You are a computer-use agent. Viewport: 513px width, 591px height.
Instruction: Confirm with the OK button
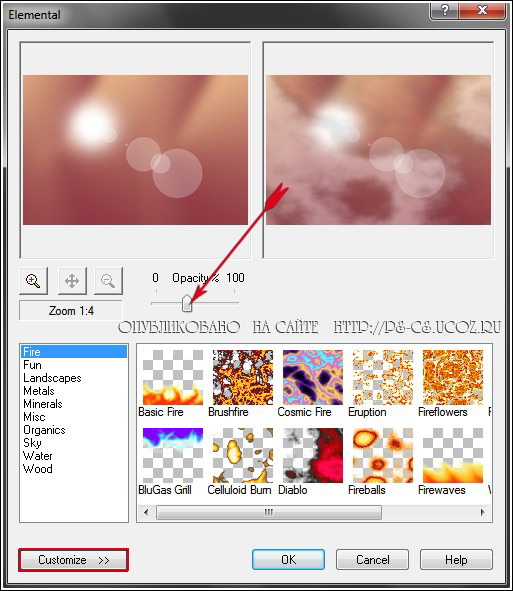pyautogui.click(x=288, y=559)
